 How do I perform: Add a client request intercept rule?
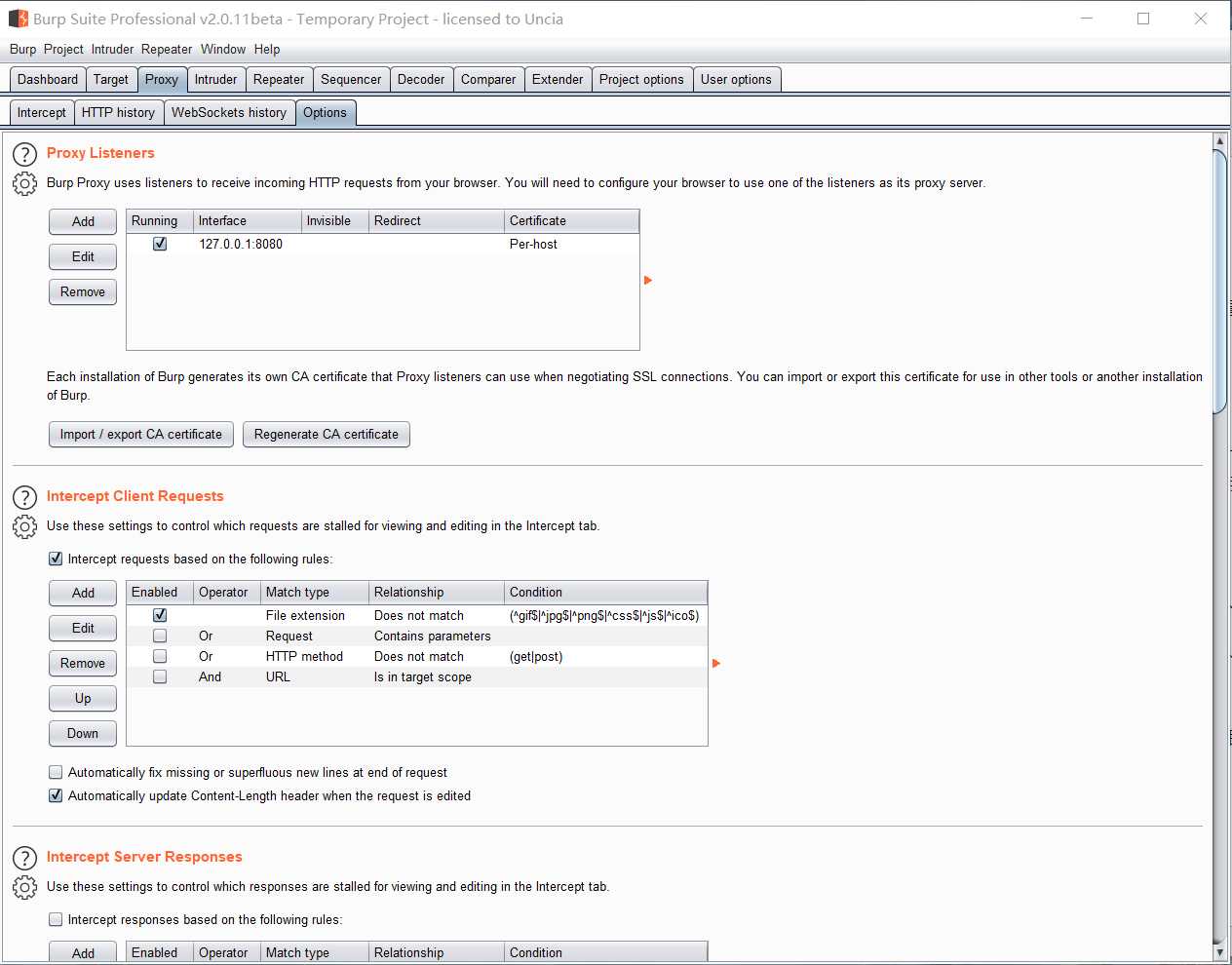[83, 593]
